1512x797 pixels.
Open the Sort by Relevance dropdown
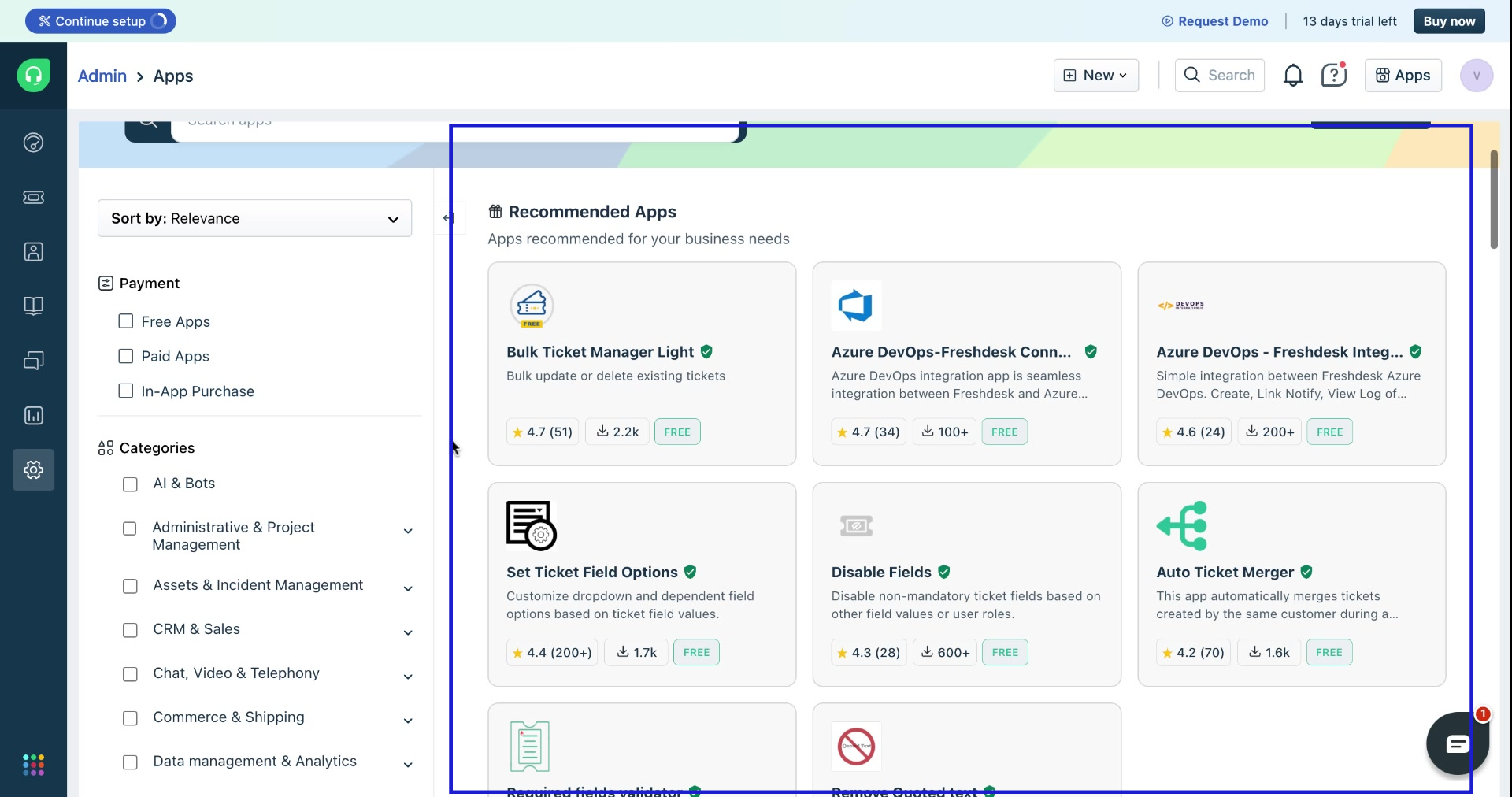[x=254, y=218]
